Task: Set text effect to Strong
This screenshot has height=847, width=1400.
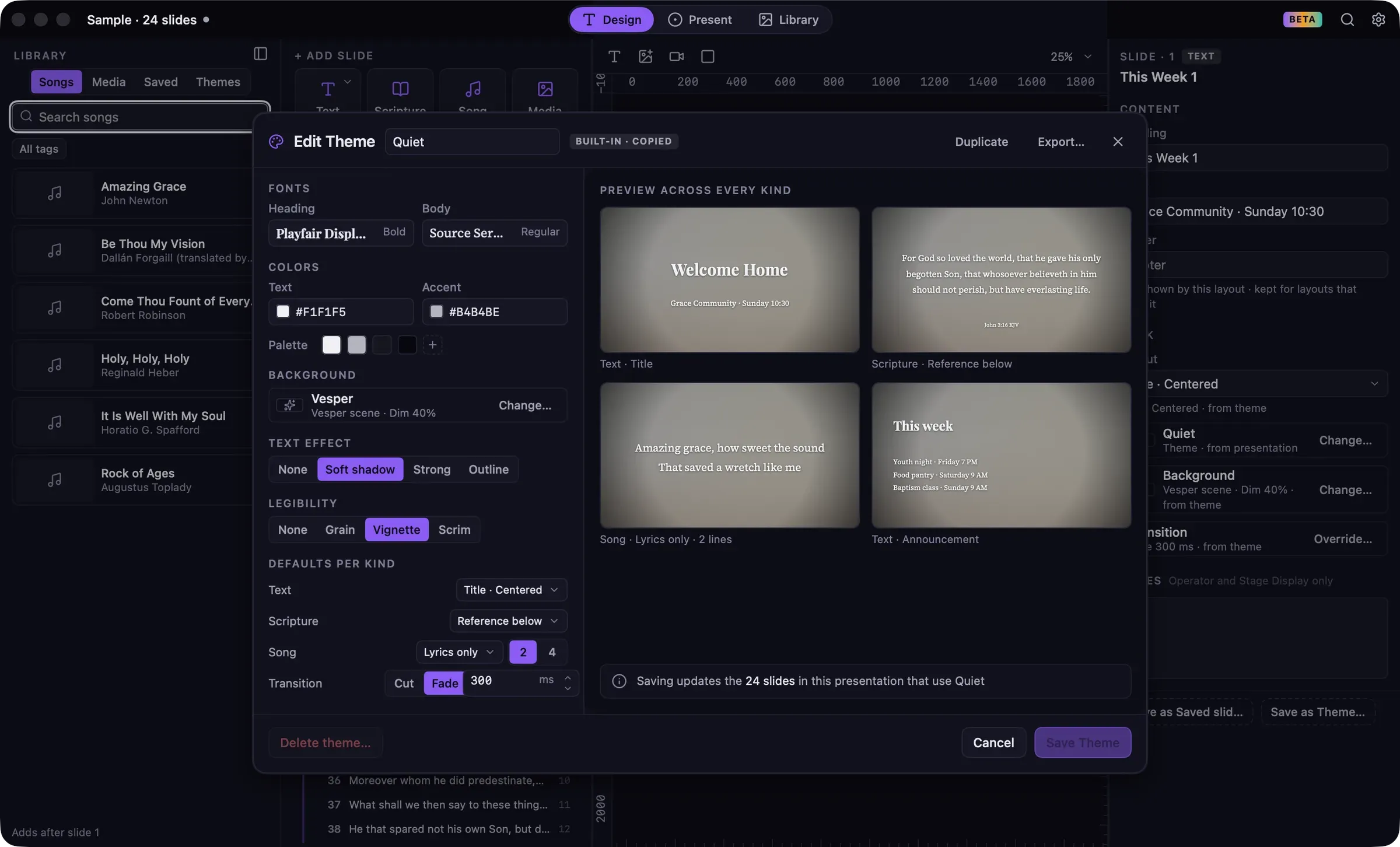Action: coord(432,469)
